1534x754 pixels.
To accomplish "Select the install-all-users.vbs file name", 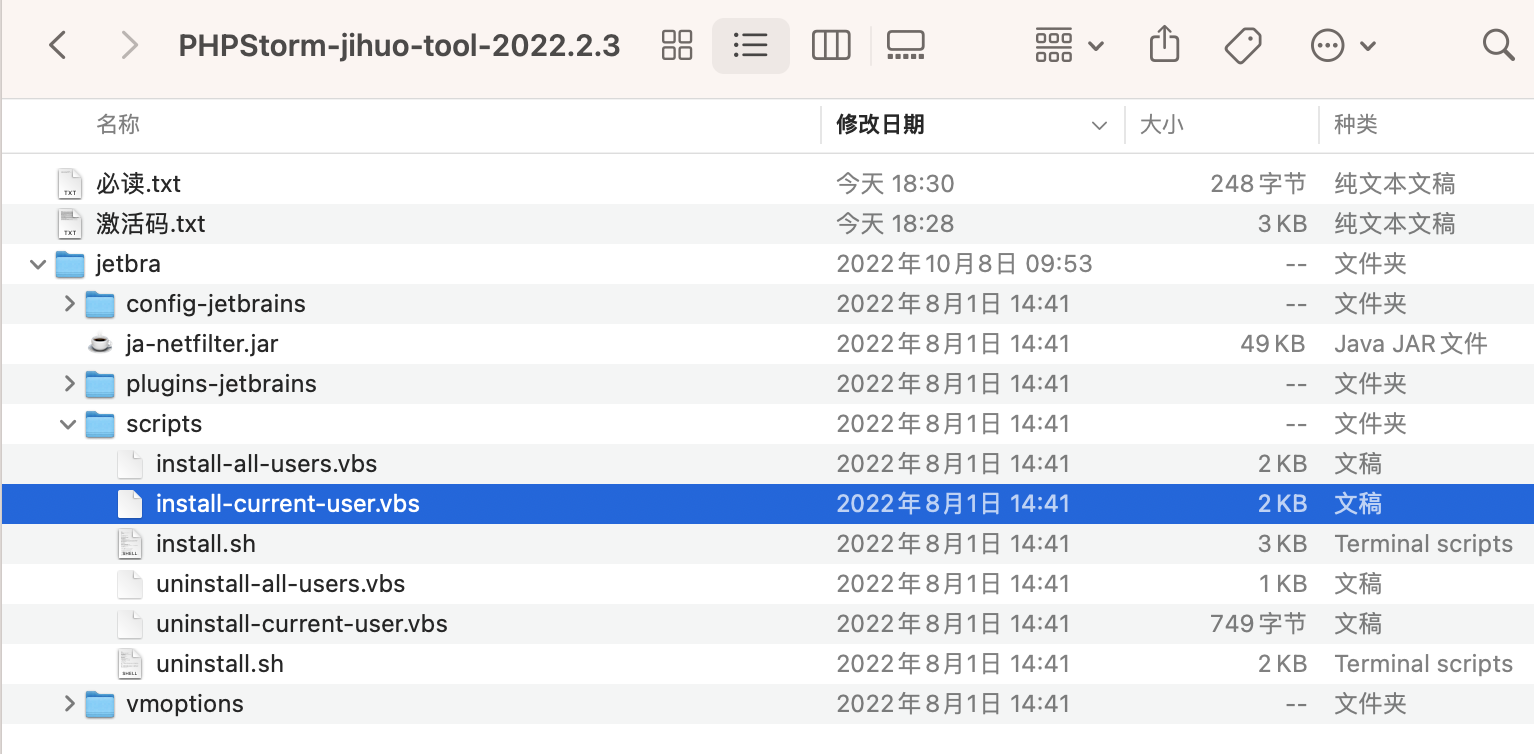I will click(x=267, y=464).
